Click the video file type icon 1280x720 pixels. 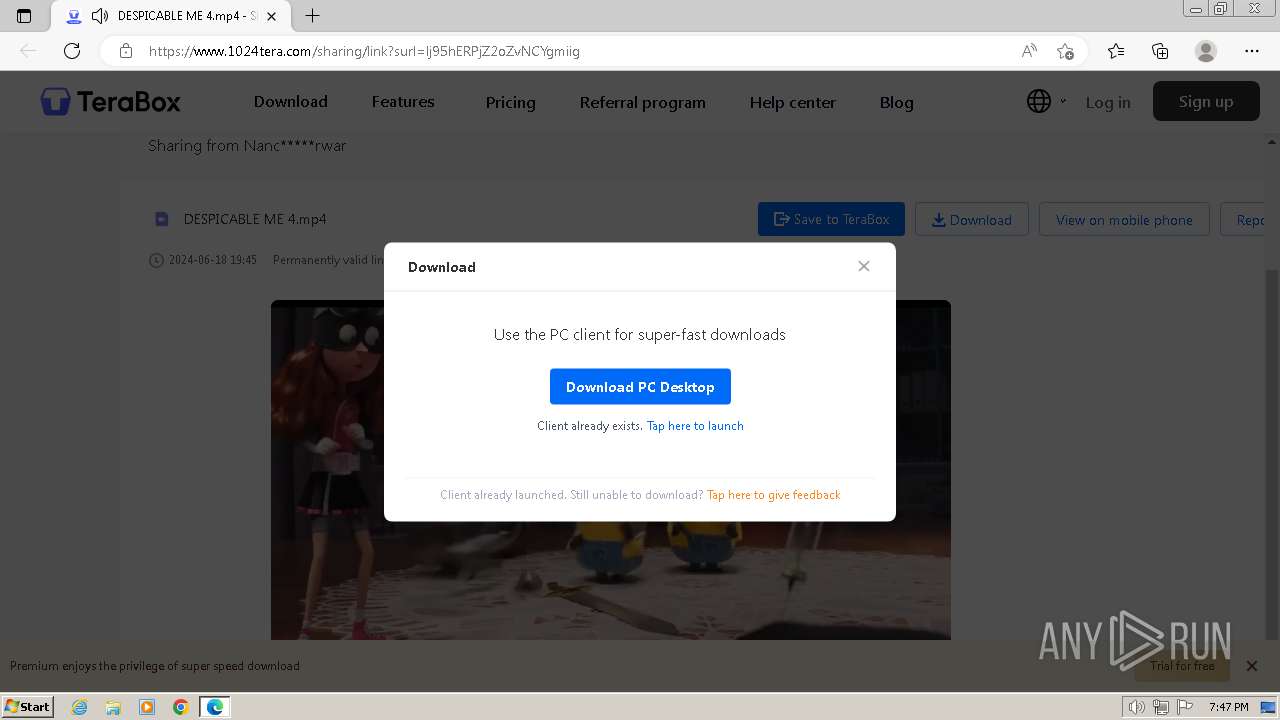pos(161,219)
